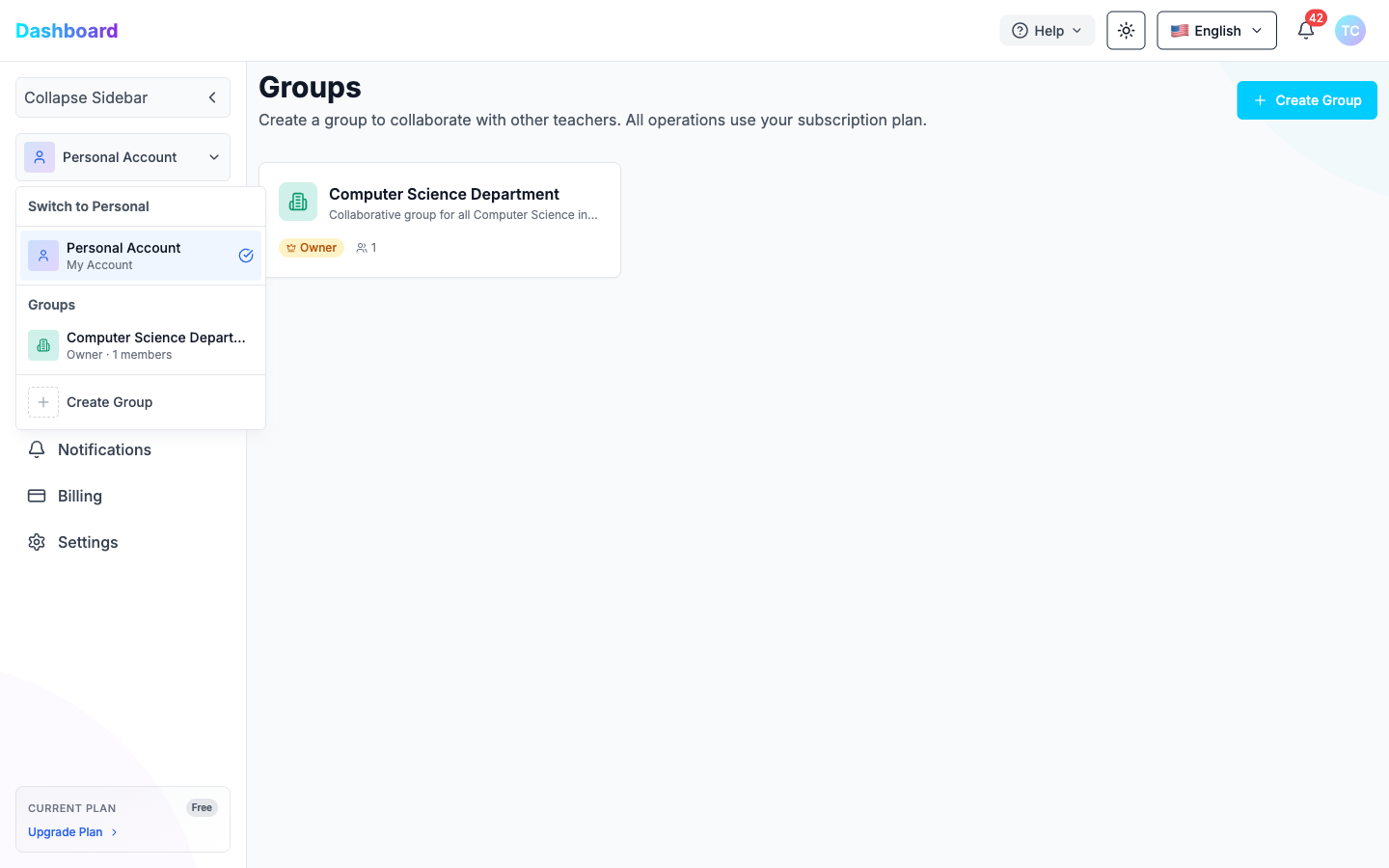Click the dashed plus icon for Create Group
Viewport: 1389px width, 868px height.
(43, 402)
